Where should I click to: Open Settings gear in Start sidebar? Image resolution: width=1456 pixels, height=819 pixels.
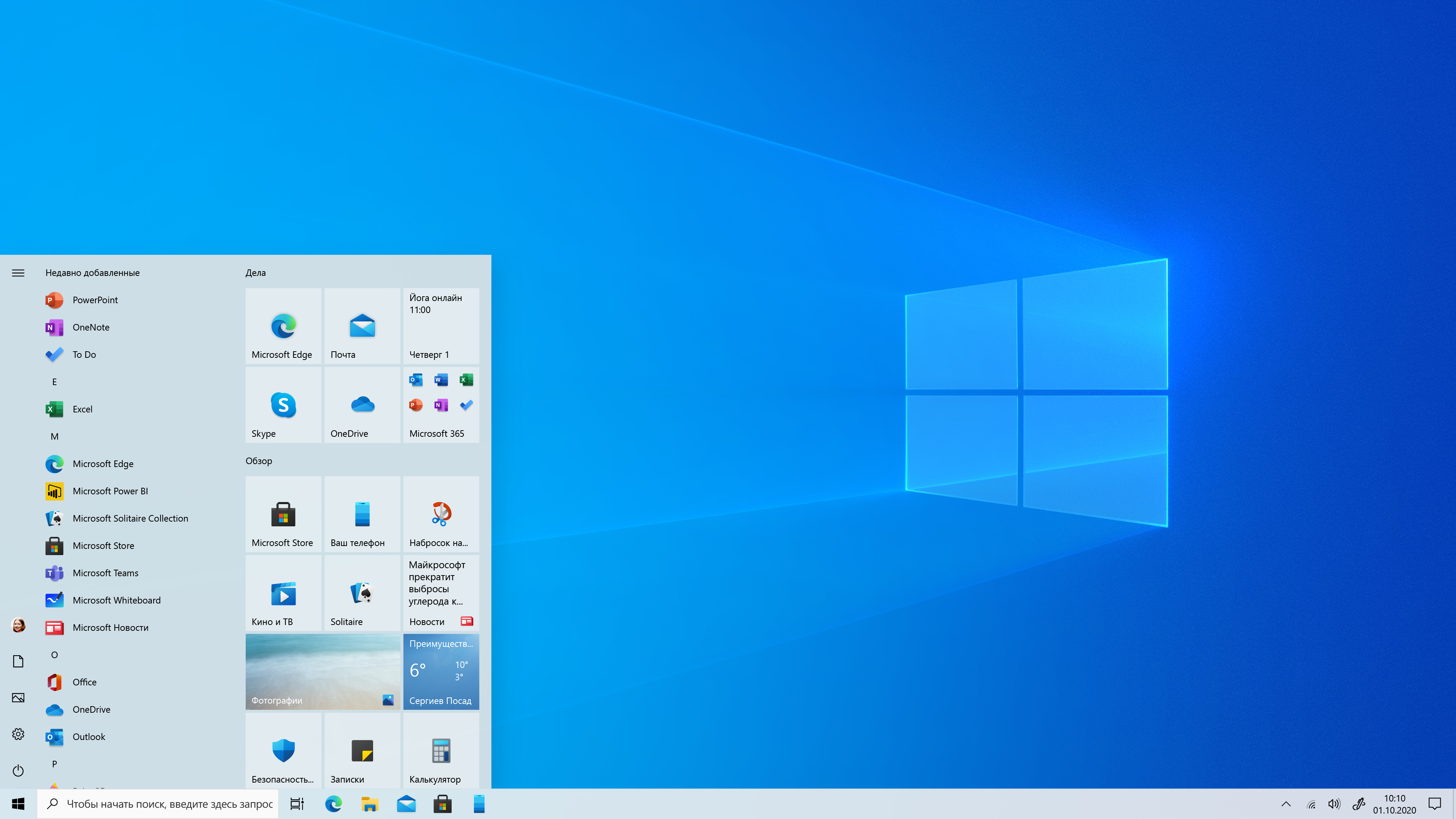click(18, 734)
